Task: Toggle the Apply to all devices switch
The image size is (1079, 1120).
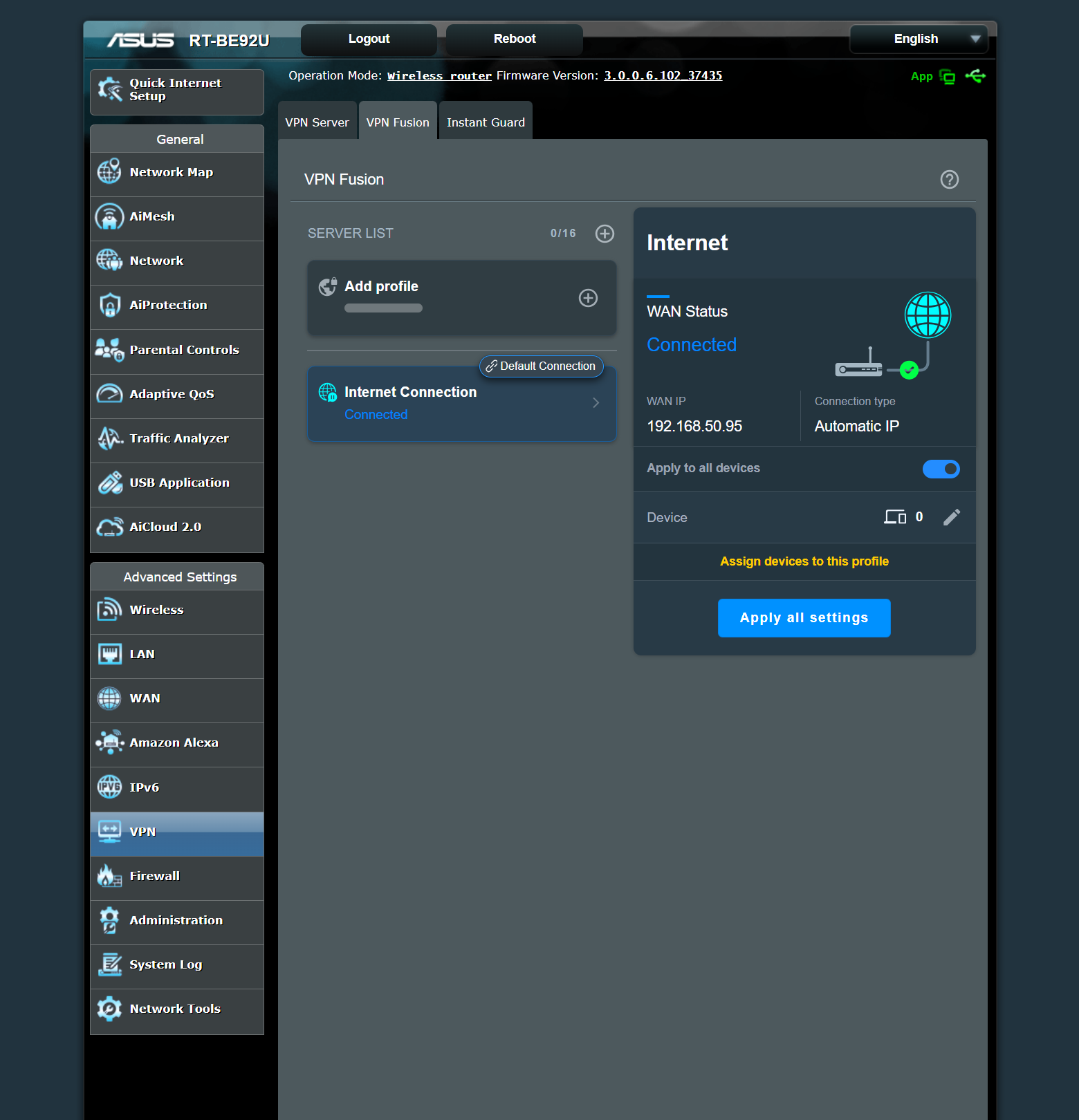Action: (941, 469)
